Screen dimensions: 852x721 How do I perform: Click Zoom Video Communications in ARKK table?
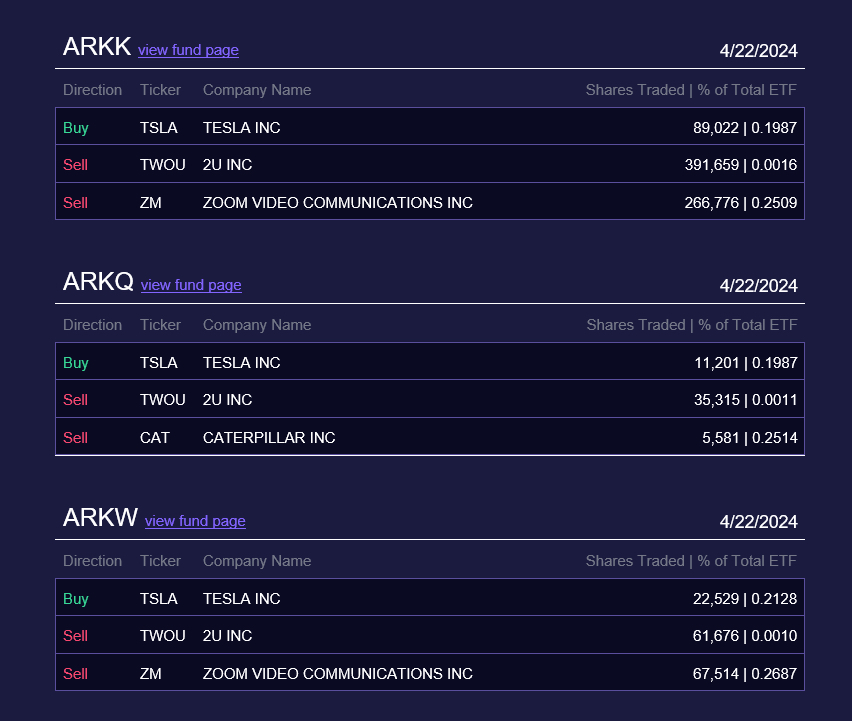(x=337, y=203)
